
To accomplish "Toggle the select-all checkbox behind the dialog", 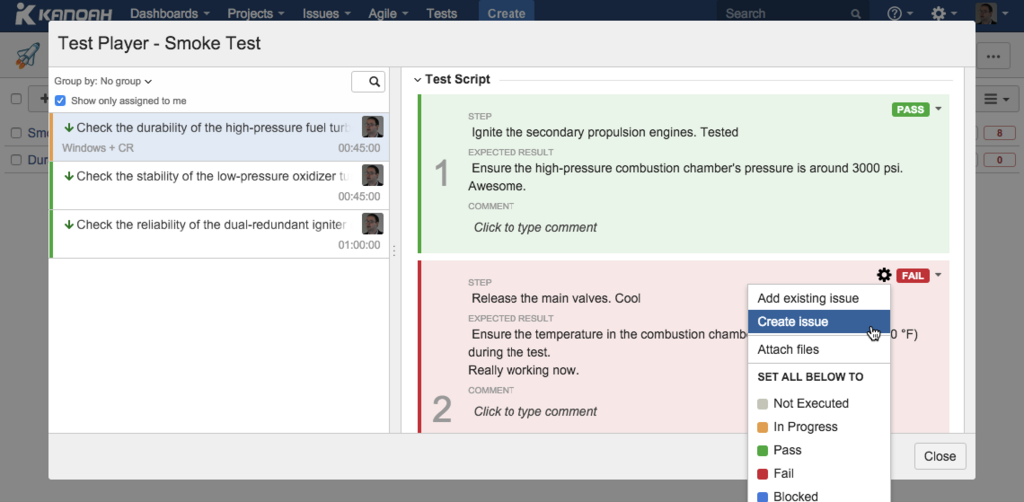I will [x=16, y=99].
